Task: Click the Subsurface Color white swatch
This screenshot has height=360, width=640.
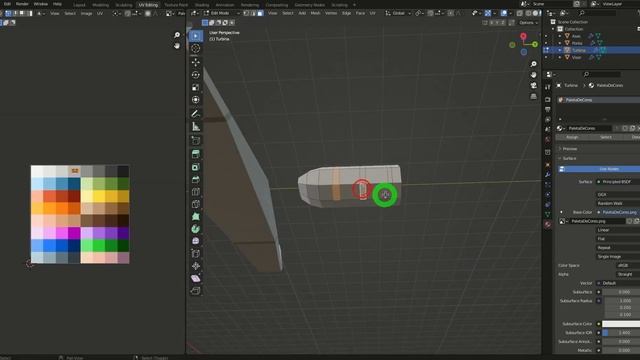Action: click(621, 324)
